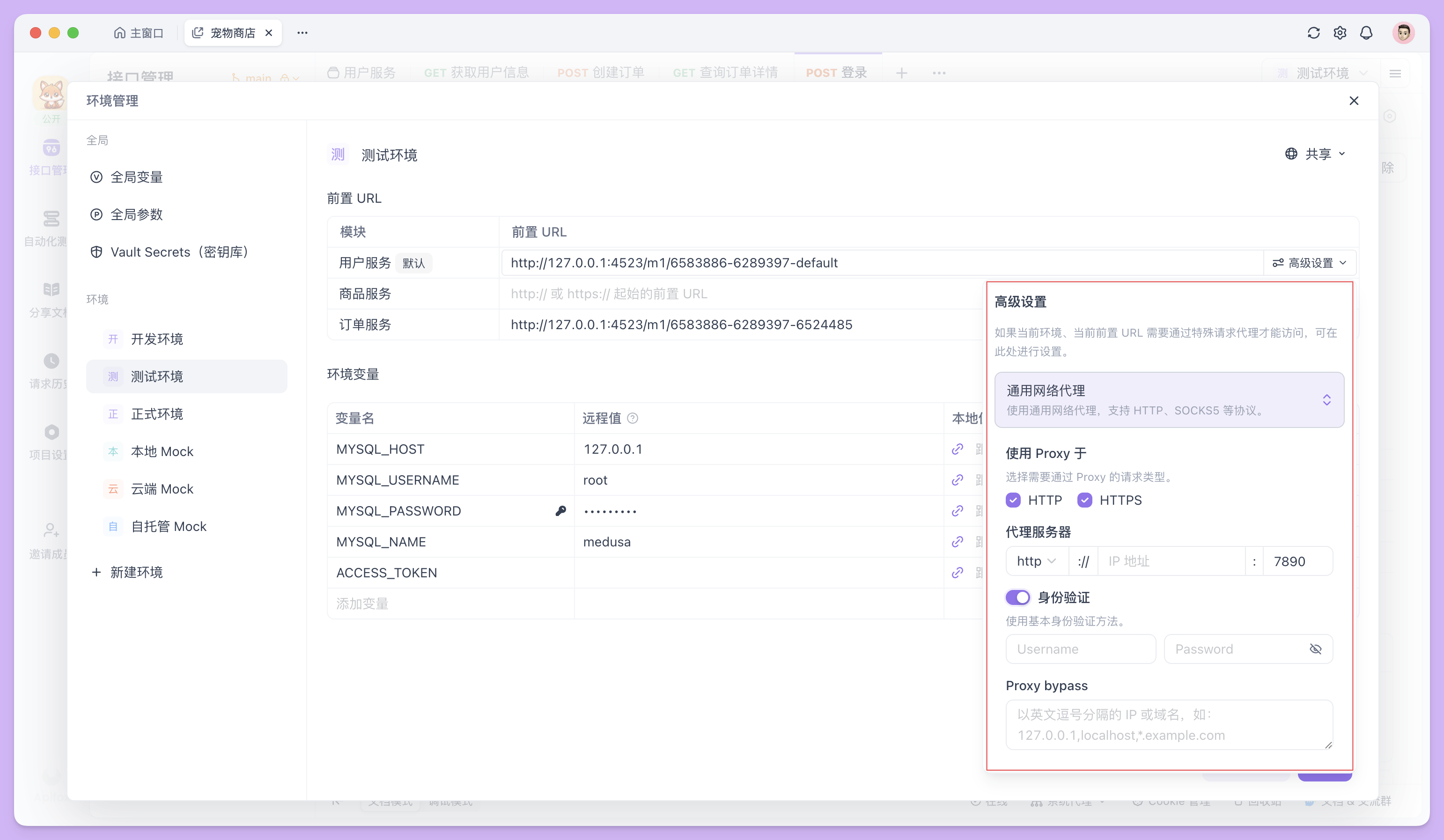Viewport: 1444px width, 840px height.
Task: Open the http protocol dropdown for proxy server
Action: (x=1036, y=561)
